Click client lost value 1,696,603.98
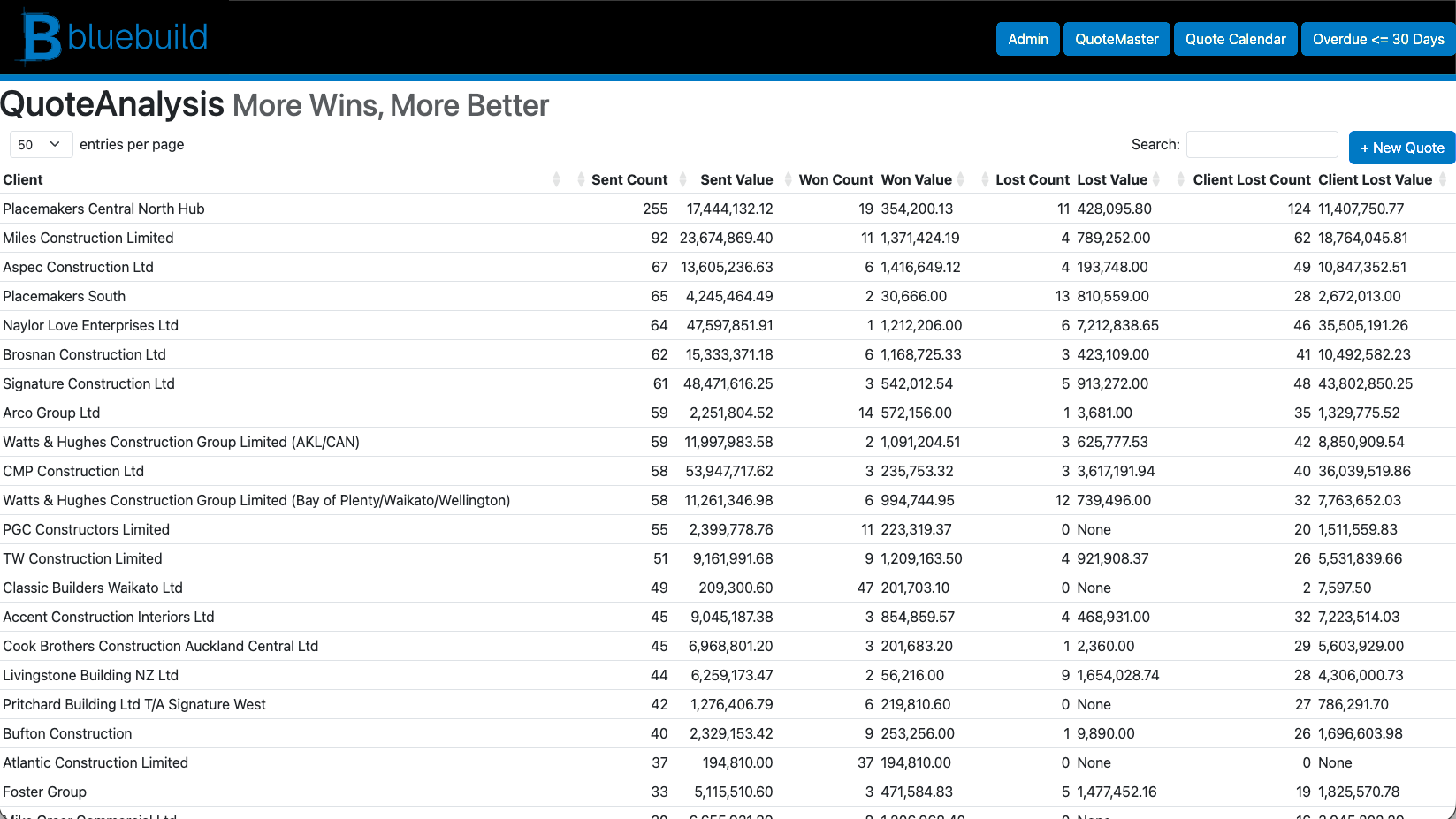Screen dimensions: 1456x819 [x=1361, y=733]
